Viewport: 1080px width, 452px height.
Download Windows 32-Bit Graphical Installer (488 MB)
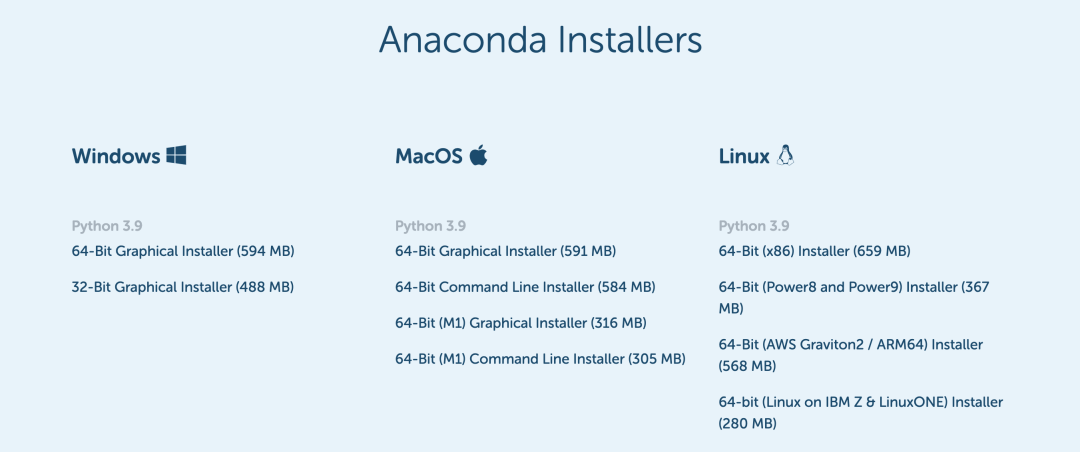183,287
